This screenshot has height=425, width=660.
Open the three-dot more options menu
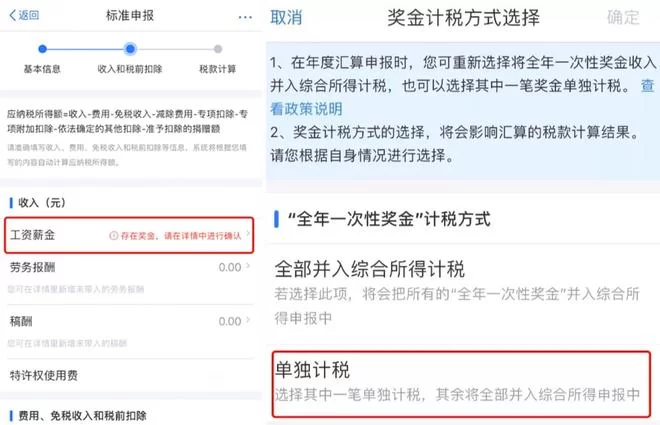245,17
